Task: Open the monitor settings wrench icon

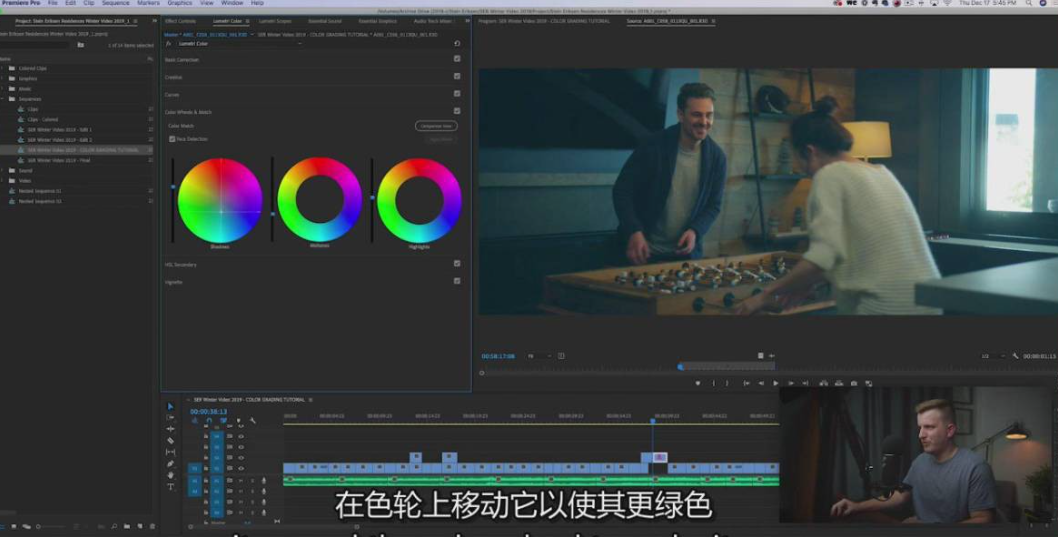Action: coord(1015,356)
